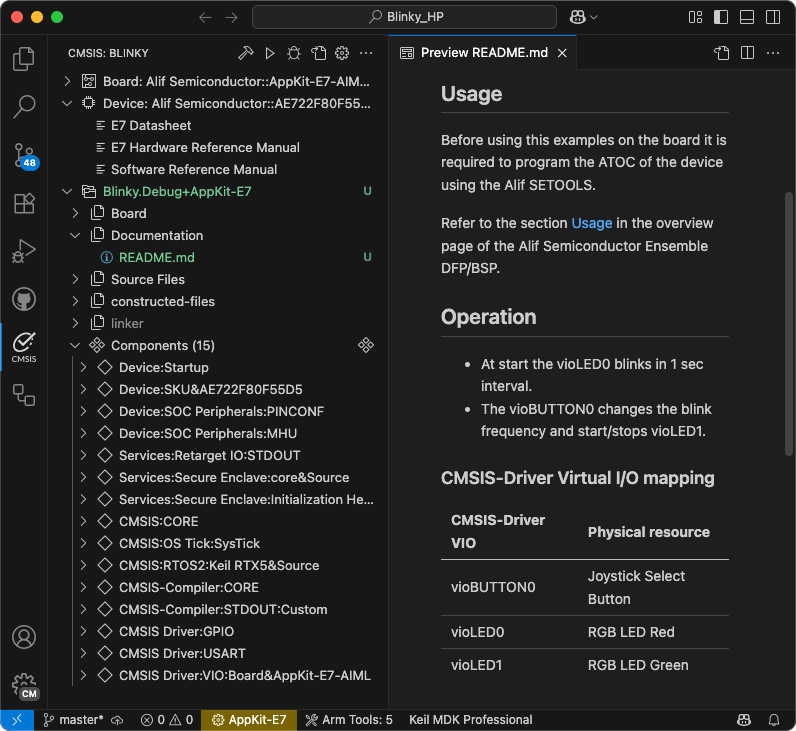Open the Copilot chat icon in title bar
Viewport: 796px width, 731px height.
[578, 17]
